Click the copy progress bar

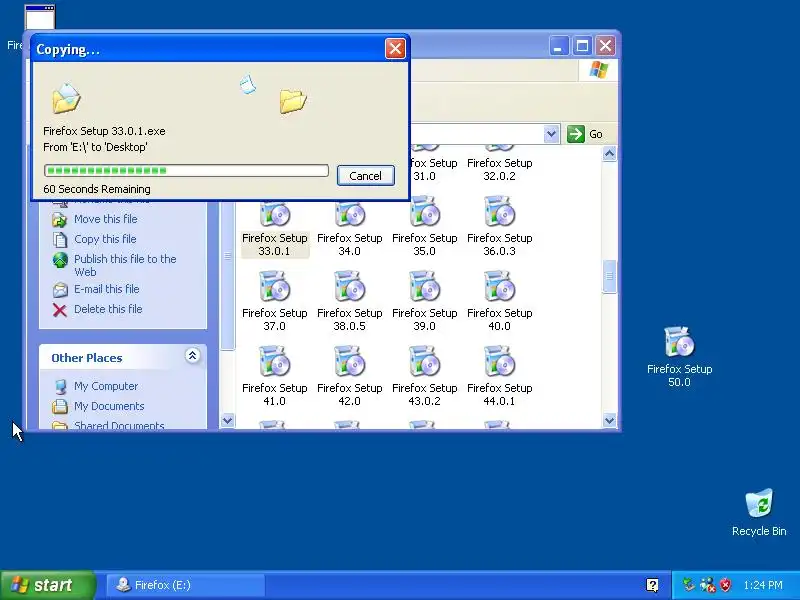[186, 170]
